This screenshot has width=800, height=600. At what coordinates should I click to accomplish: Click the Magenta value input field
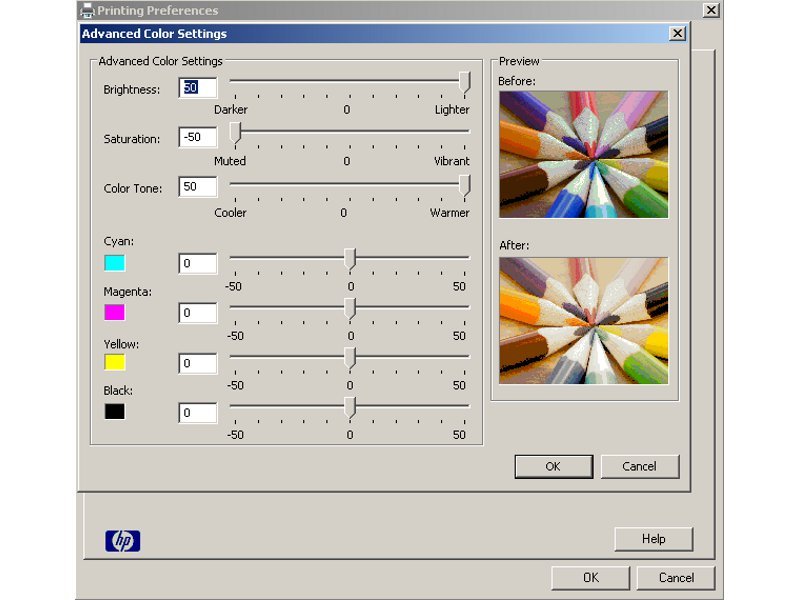point(198,313)
